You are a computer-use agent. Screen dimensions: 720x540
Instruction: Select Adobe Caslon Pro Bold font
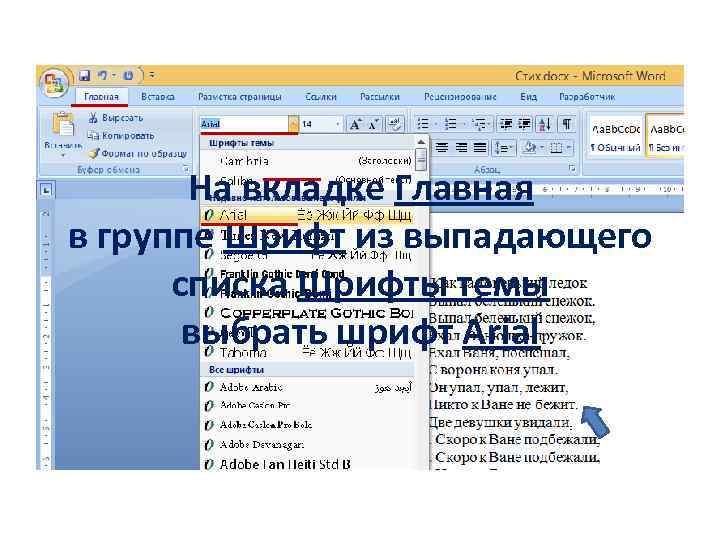pos(307,425)
